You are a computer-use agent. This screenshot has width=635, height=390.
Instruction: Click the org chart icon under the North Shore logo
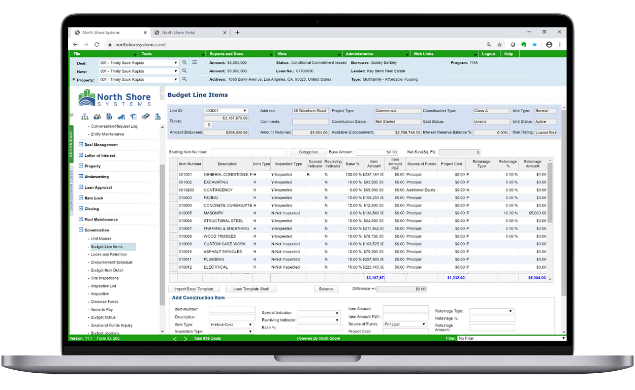(85, 117)
